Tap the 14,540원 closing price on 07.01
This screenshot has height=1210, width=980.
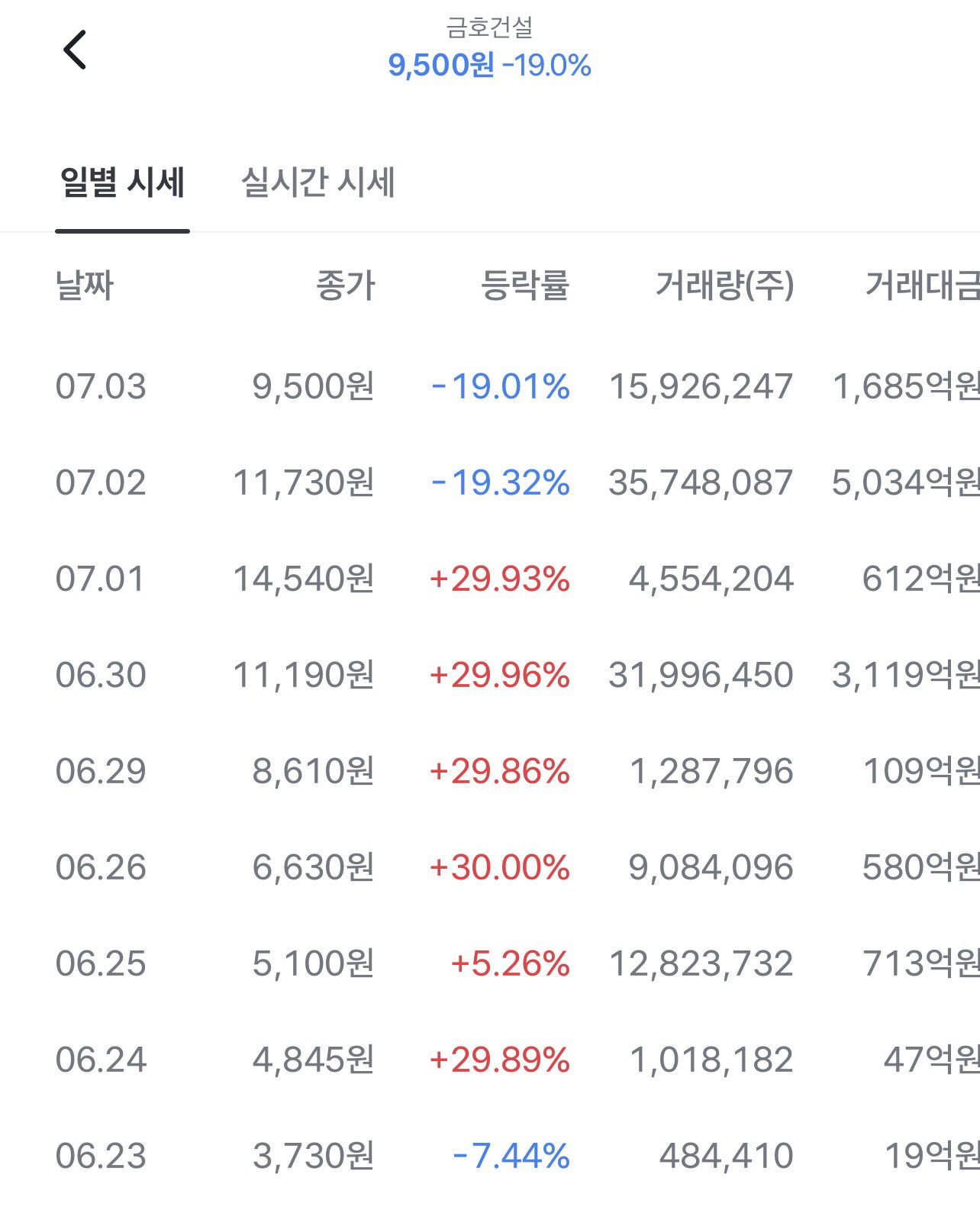[x=304, y=579]
